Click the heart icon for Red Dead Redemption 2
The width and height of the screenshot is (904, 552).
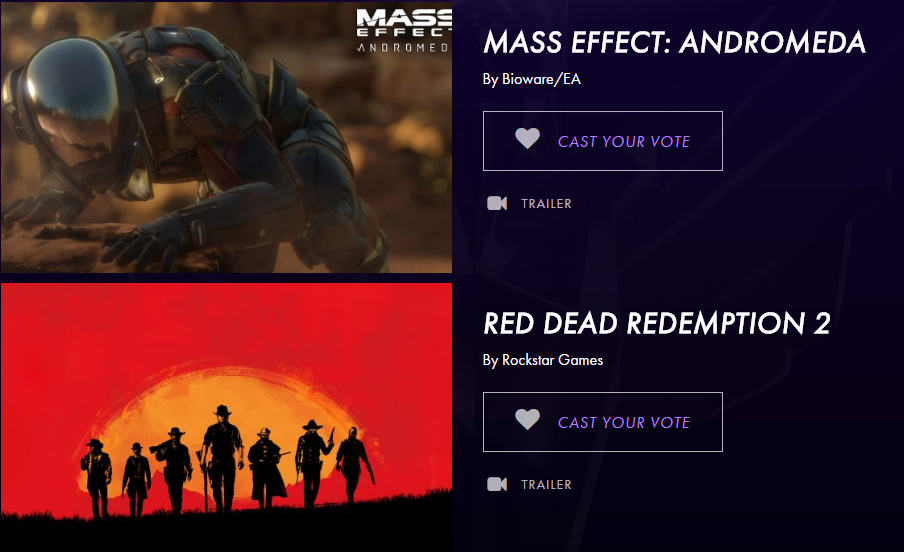pyautogui.click(x=527, y=419)
